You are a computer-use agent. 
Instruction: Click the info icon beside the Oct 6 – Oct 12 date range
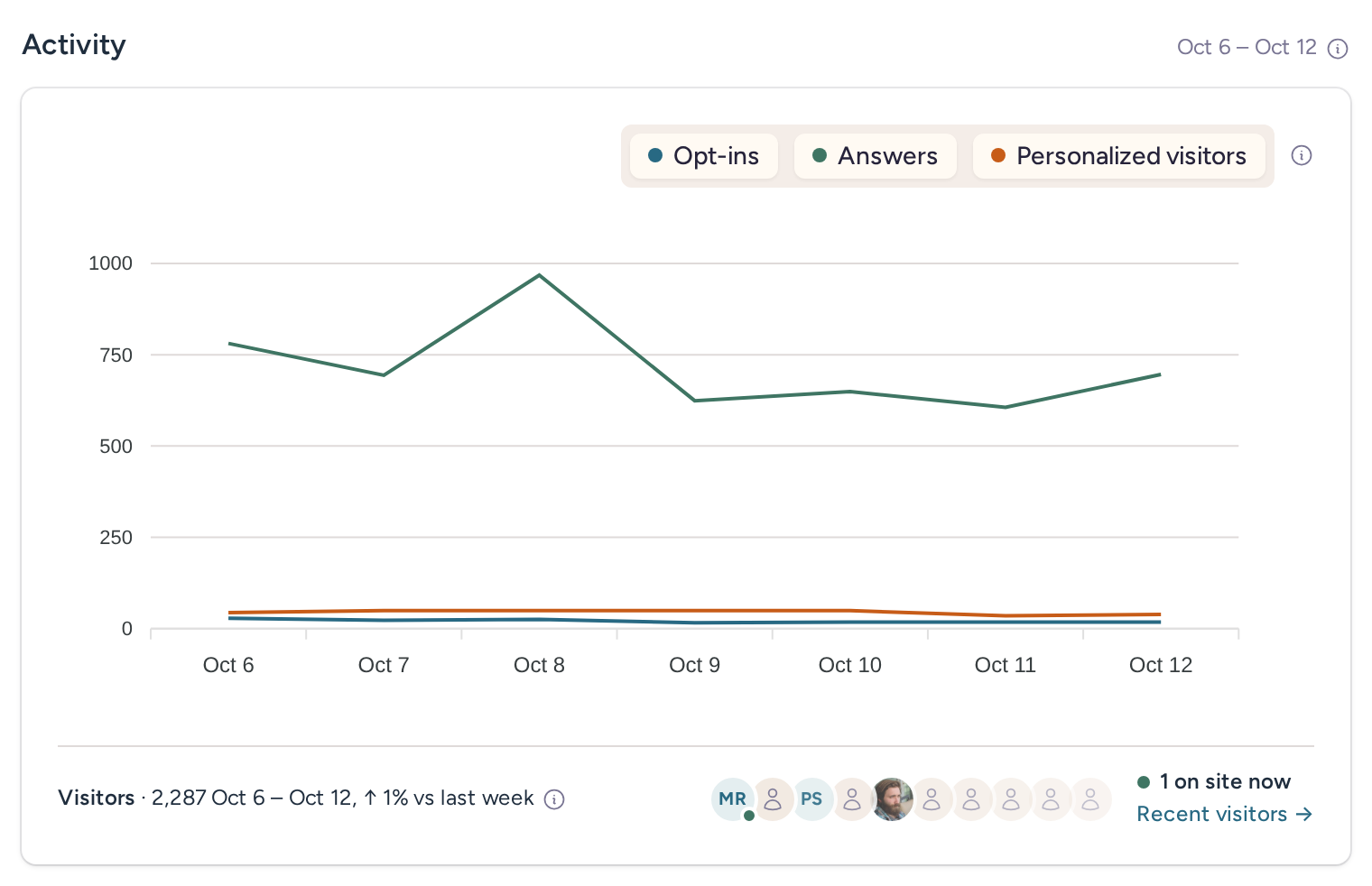1338,49
